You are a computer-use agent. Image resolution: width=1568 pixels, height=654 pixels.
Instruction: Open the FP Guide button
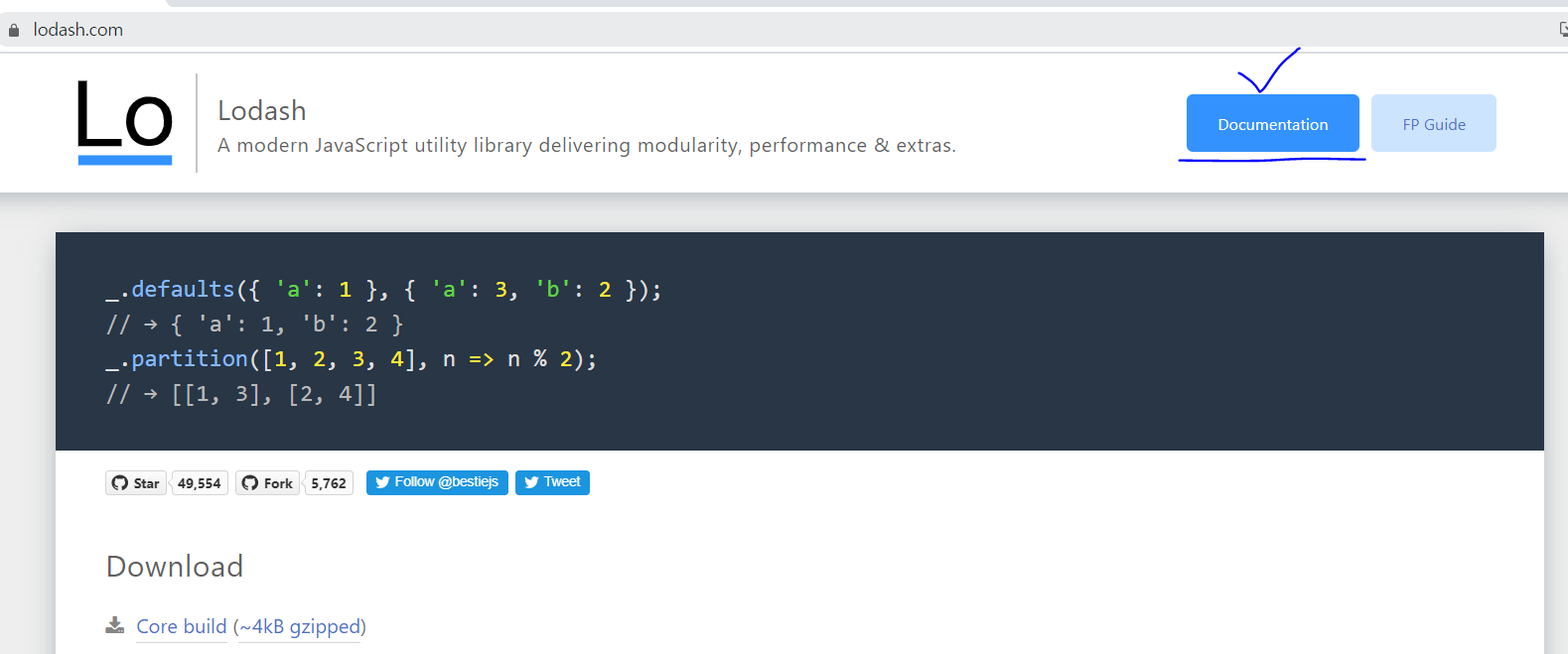tap(1433, 123)
